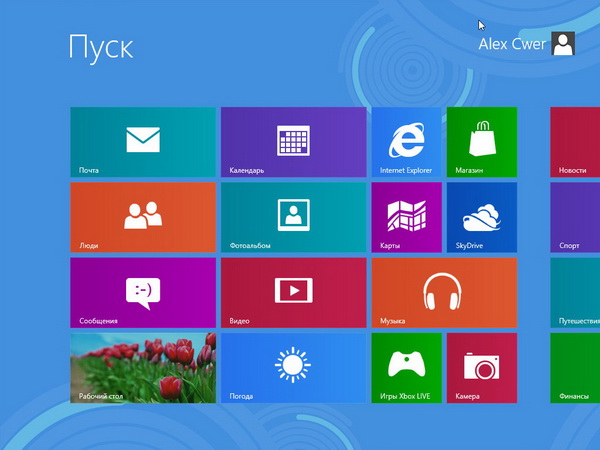Launch the Календарь calendar tile
This screenshot has height=450, width=600.
[x=293, y=142]
